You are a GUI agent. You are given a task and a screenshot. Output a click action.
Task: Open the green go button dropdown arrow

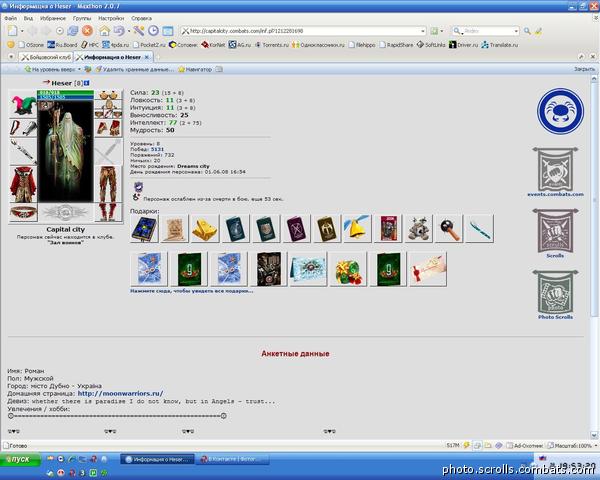click(442, 31)
